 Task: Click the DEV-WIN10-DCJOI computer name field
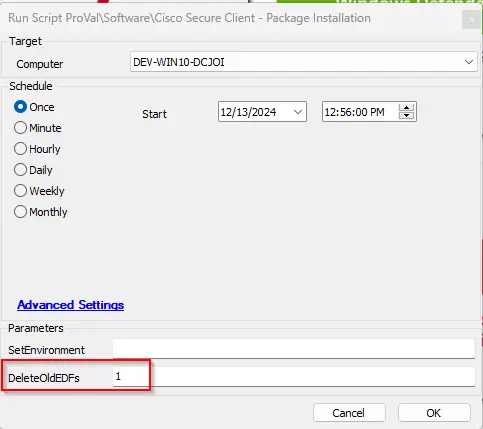(x=303, y=62)
